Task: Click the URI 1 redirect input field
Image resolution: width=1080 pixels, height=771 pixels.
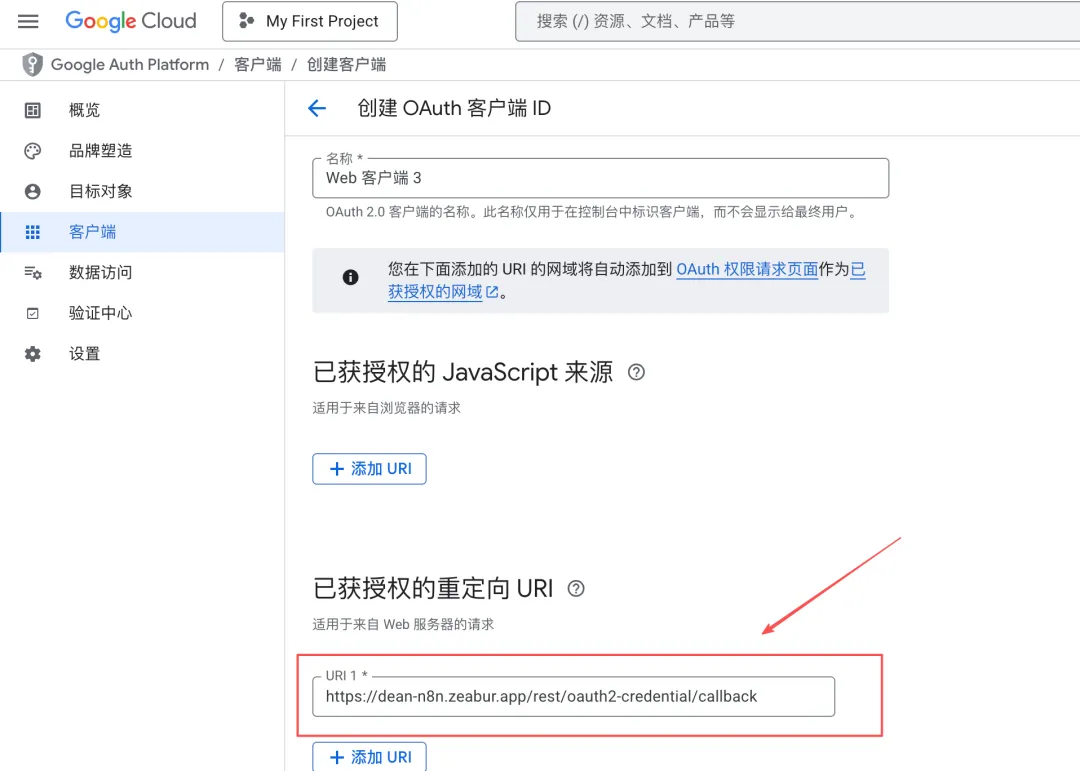Action: [x=573, y=697]
